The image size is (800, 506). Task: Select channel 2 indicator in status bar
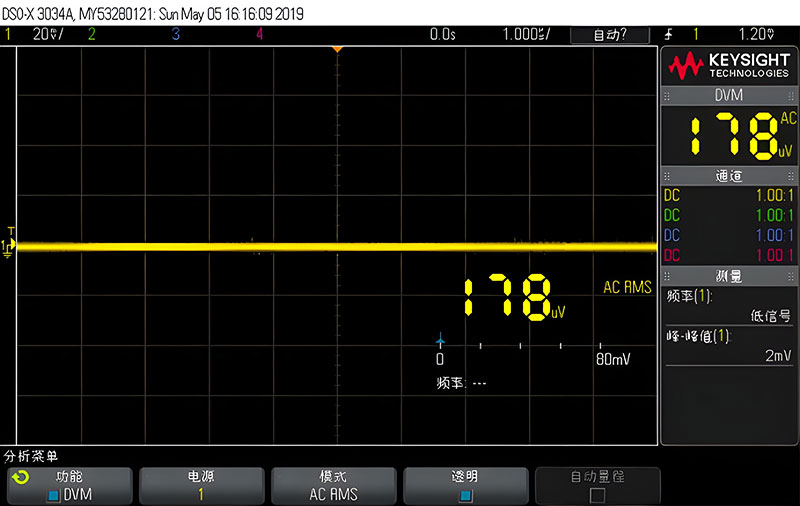[x=91, y=34]
